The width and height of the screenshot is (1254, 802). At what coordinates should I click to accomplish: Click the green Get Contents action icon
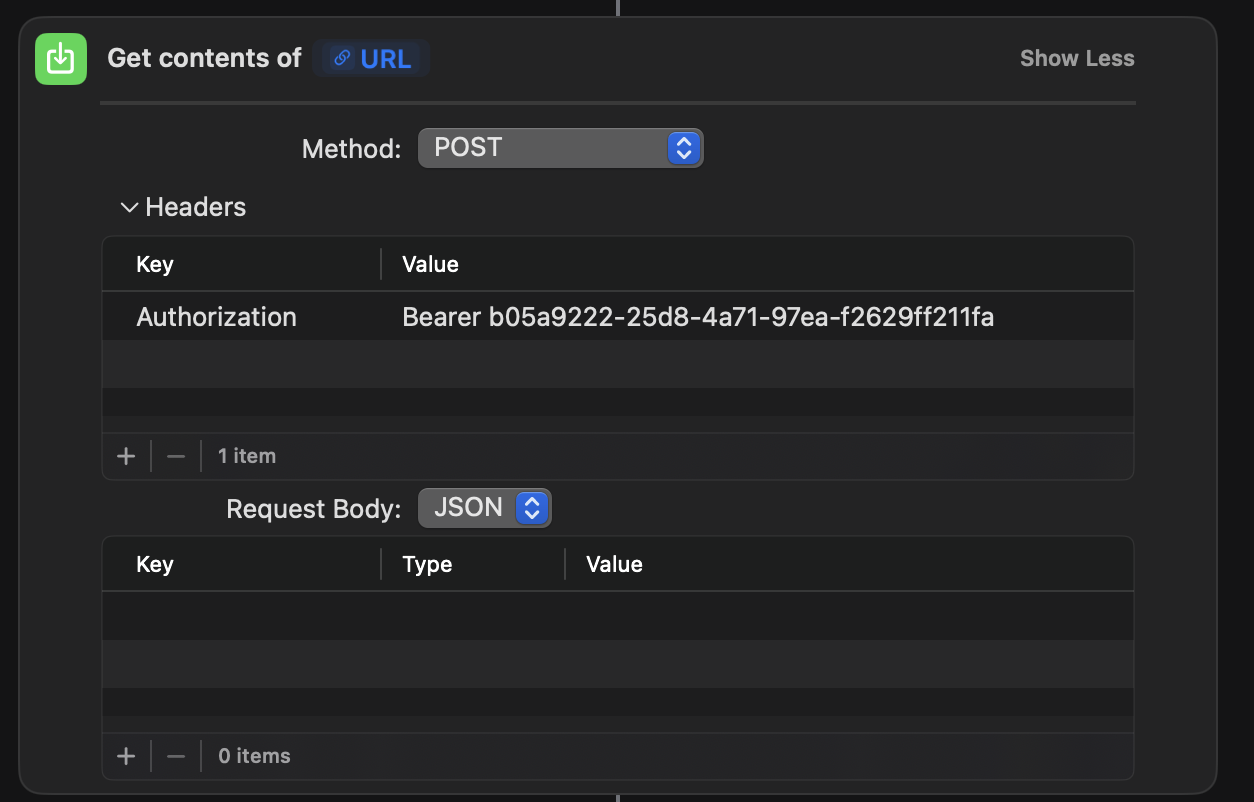[x=60, y=59]
